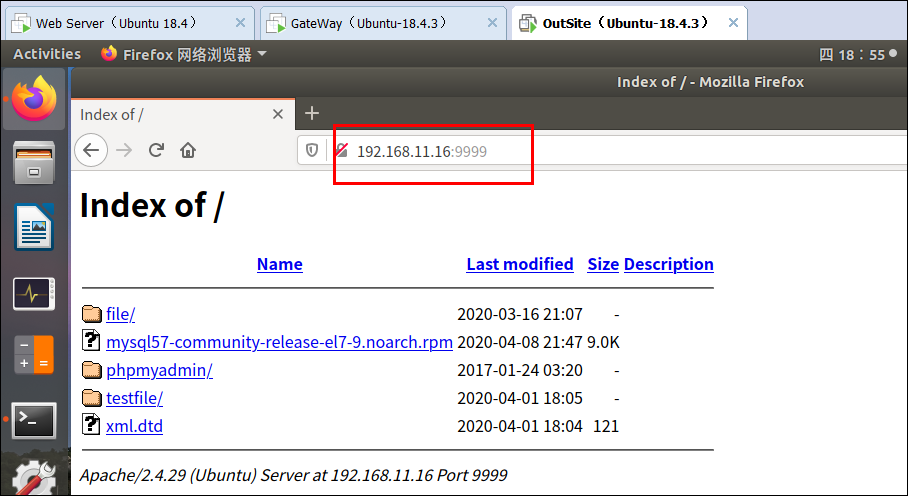The height and width of the screenshot is (496, 908).
Task: Click the Apache/2.4.29 server footer text
Action: coord(294,475)
